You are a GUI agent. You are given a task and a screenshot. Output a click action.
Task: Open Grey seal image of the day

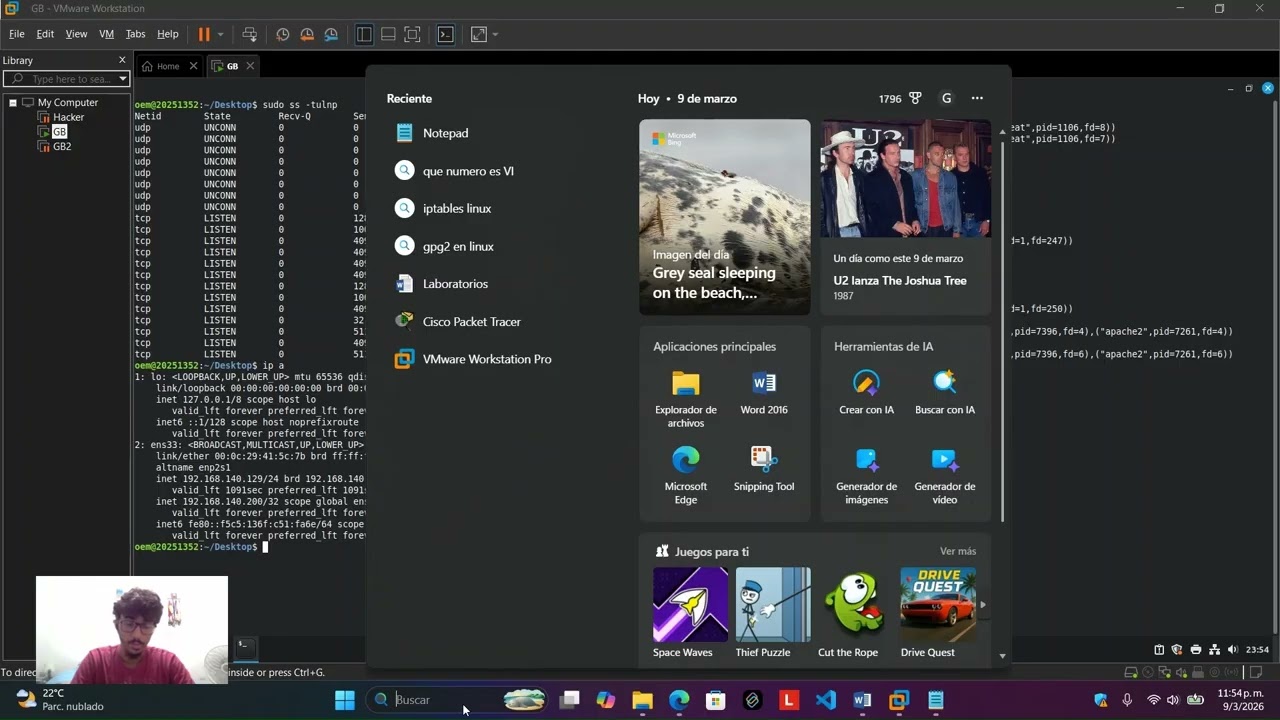pos(725,217)
